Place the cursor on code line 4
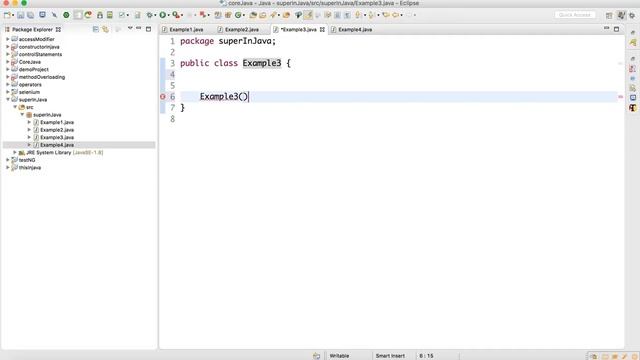Image resolution: width=640 pixels, height=360 pixels. 398,74
